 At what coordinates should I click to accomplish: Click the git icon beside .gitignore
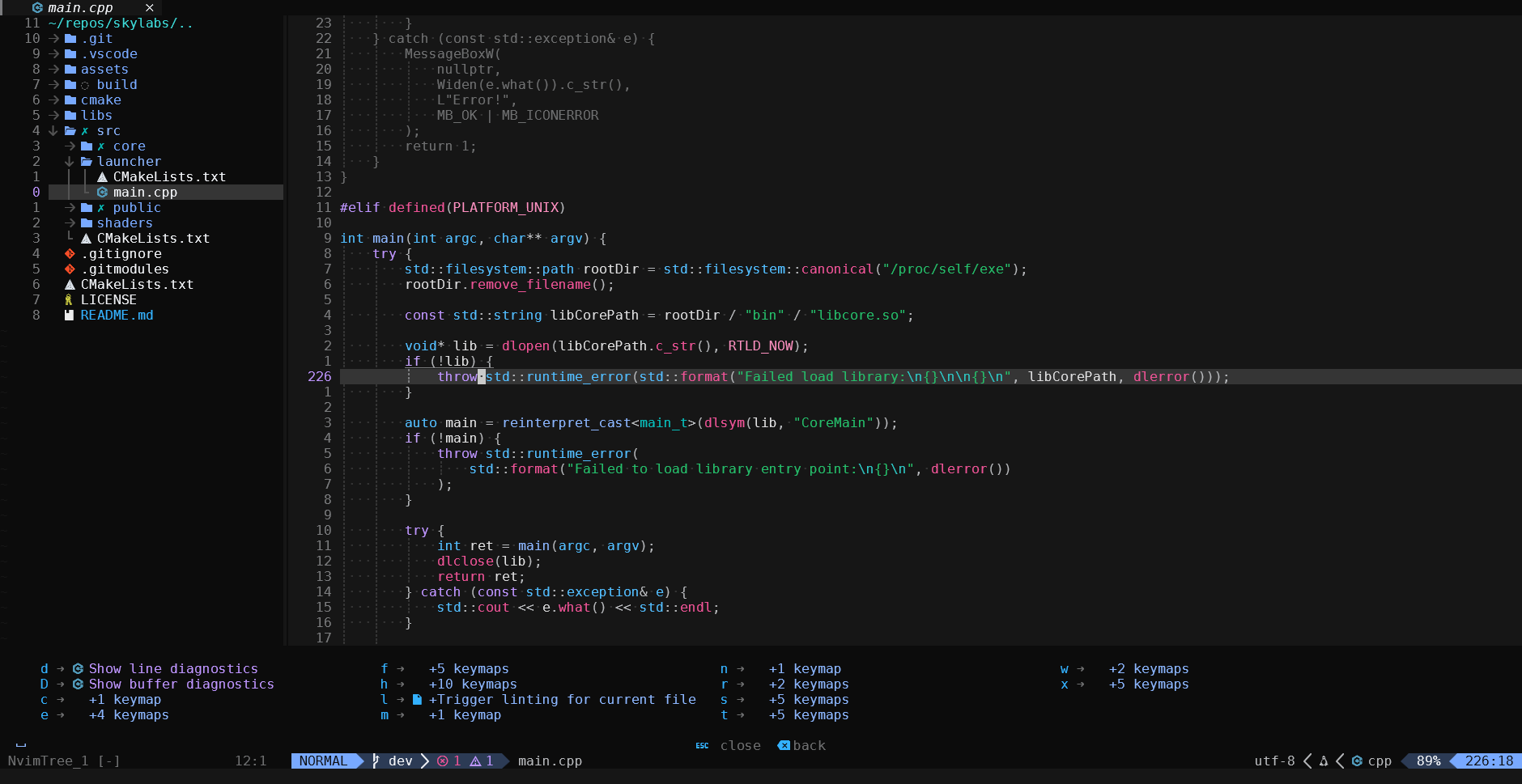(x=70, y=254)
